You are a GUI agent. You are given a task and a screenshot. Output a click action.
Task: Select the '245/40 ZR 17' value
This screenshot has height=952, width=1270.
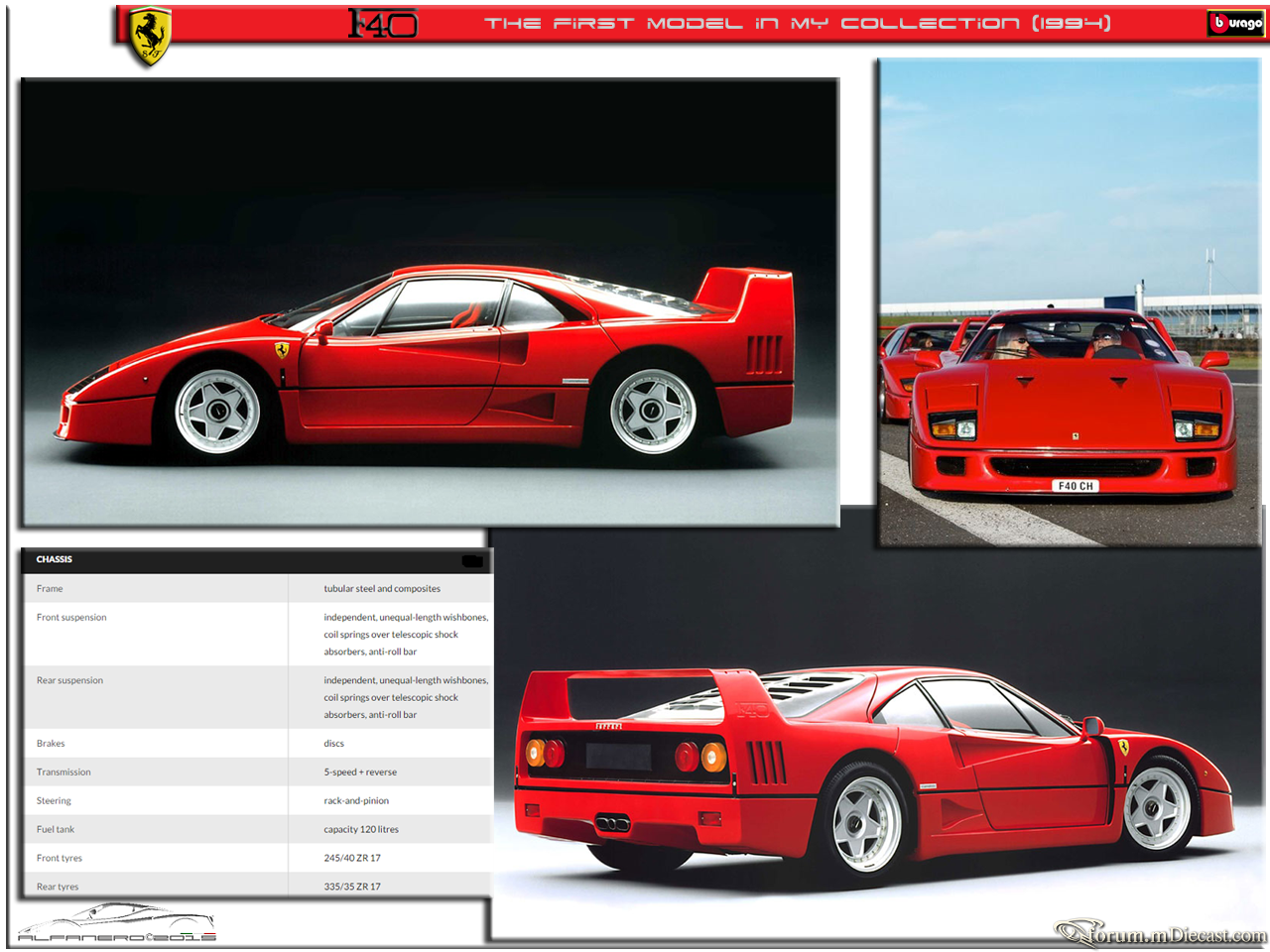tap(352, 859)
